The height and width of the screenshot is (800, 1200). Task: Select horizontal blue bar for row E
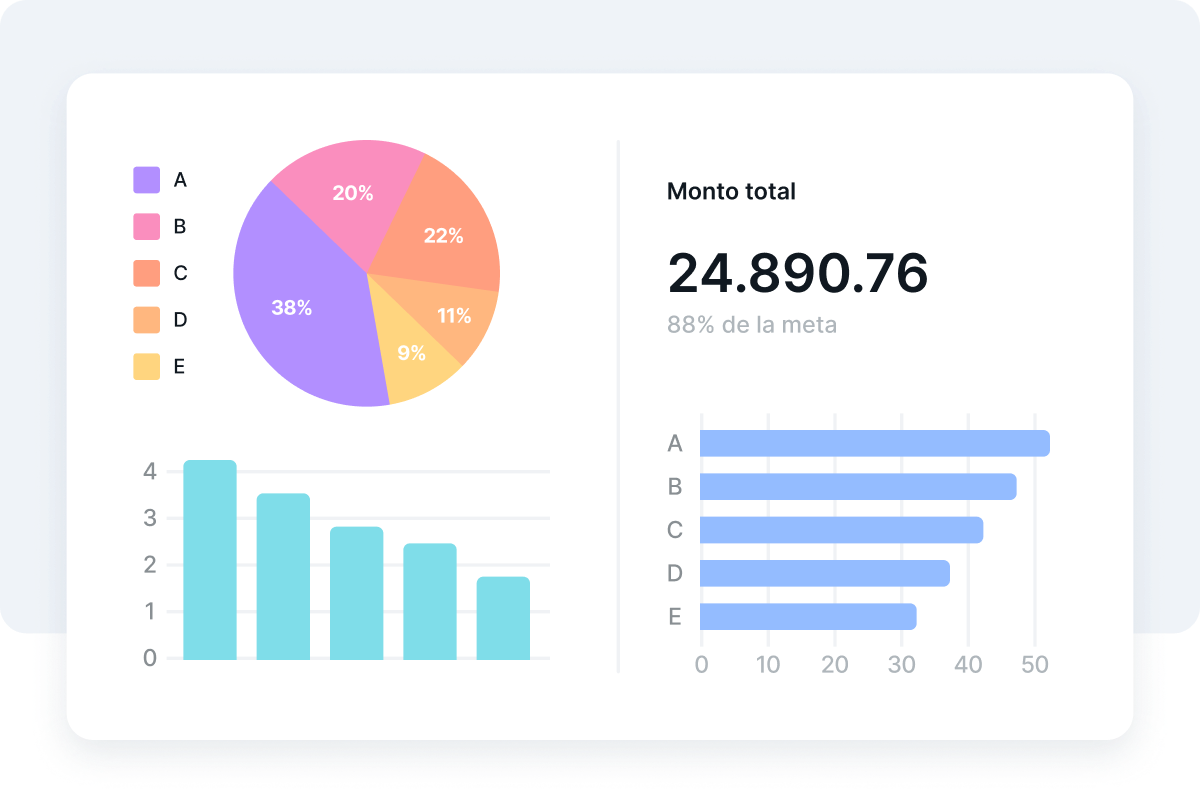808,617
